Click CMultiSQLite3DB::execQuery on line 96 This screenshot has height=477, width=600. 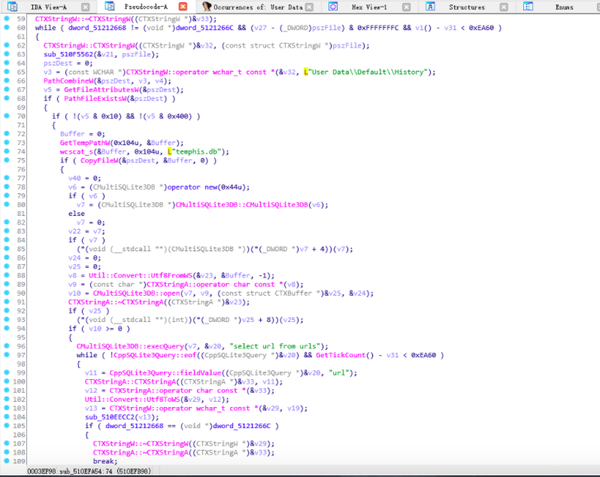(x=130, y=346)
